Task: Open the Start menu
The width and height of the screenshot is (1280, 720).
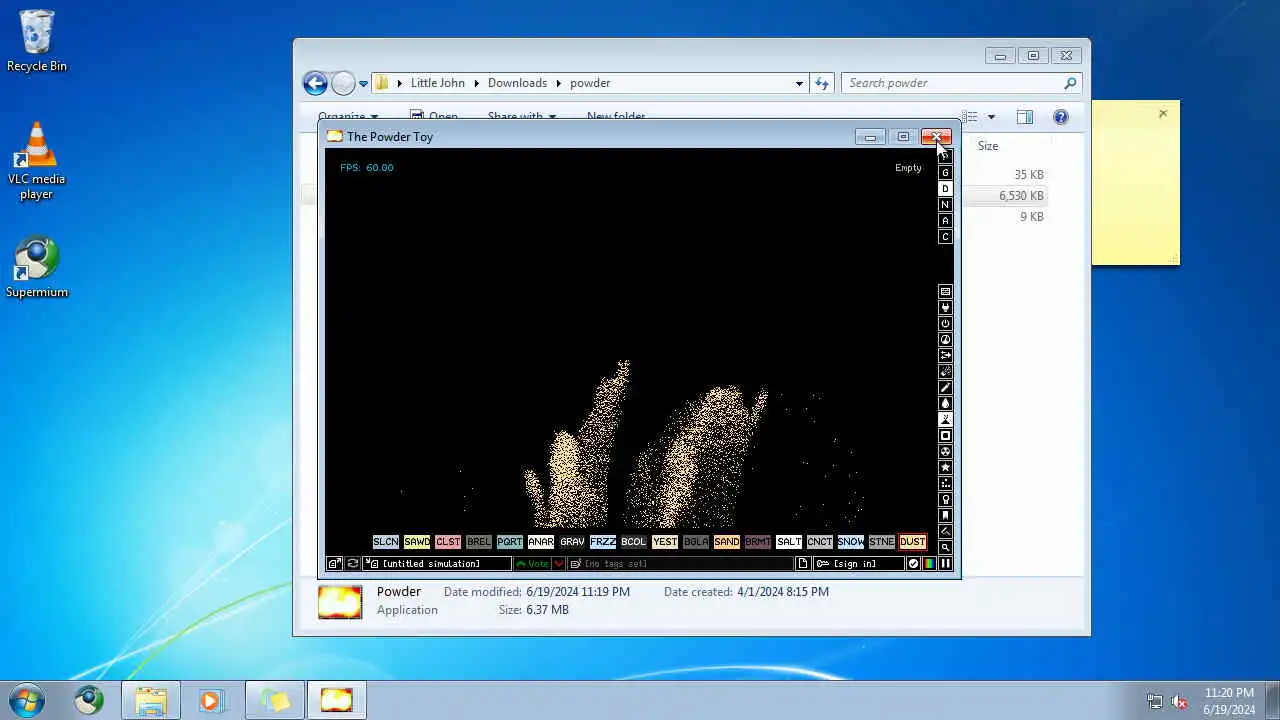Action: (x=27, y=700)
